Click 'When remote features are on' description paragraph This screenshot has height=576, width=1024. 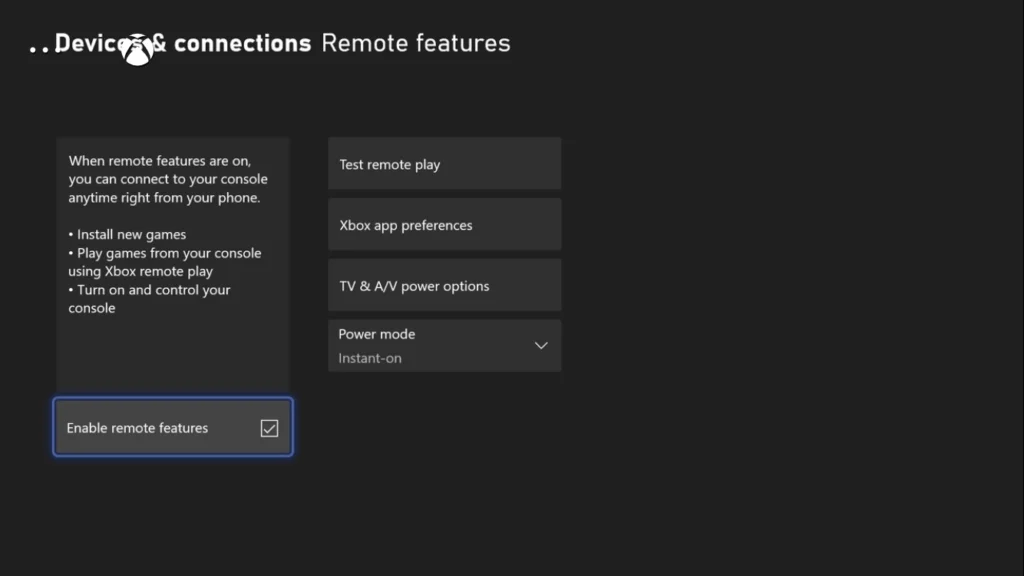[168, 179]
